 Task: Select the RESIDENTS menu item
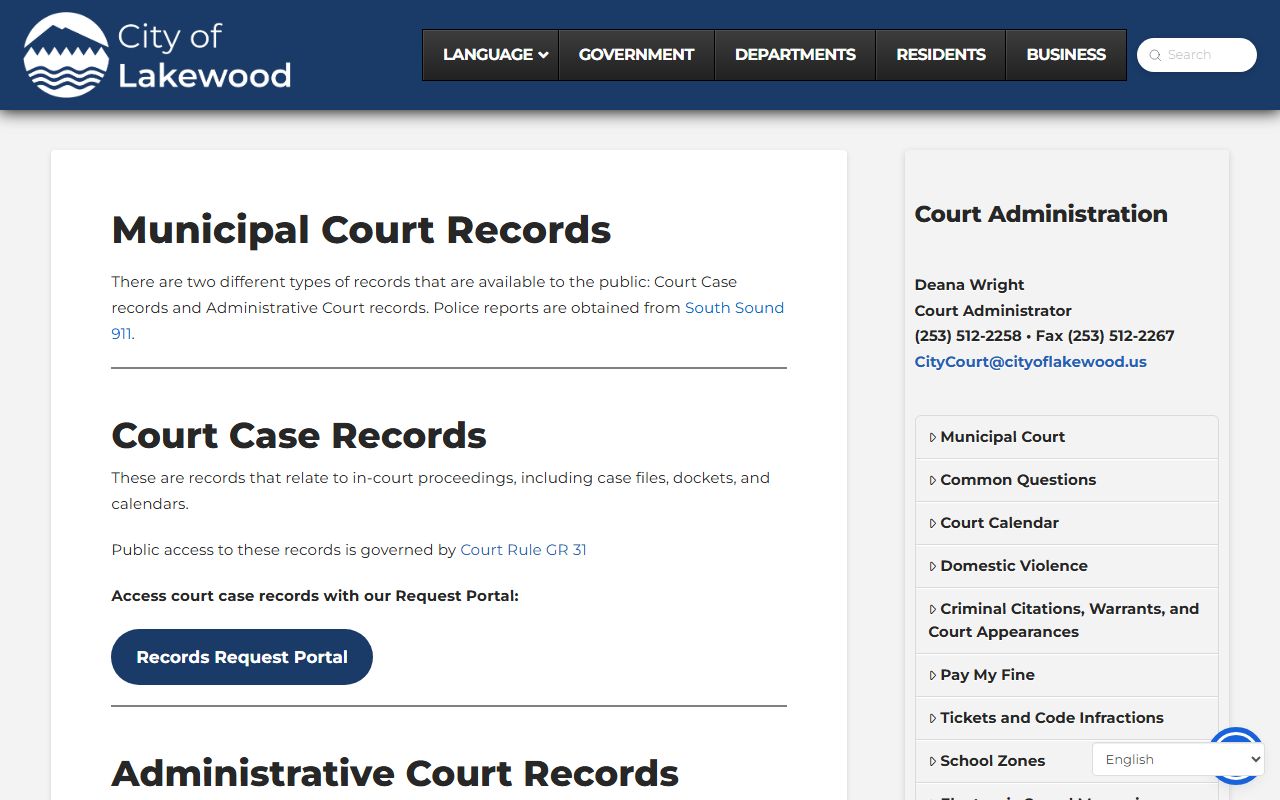click(940, 55)
